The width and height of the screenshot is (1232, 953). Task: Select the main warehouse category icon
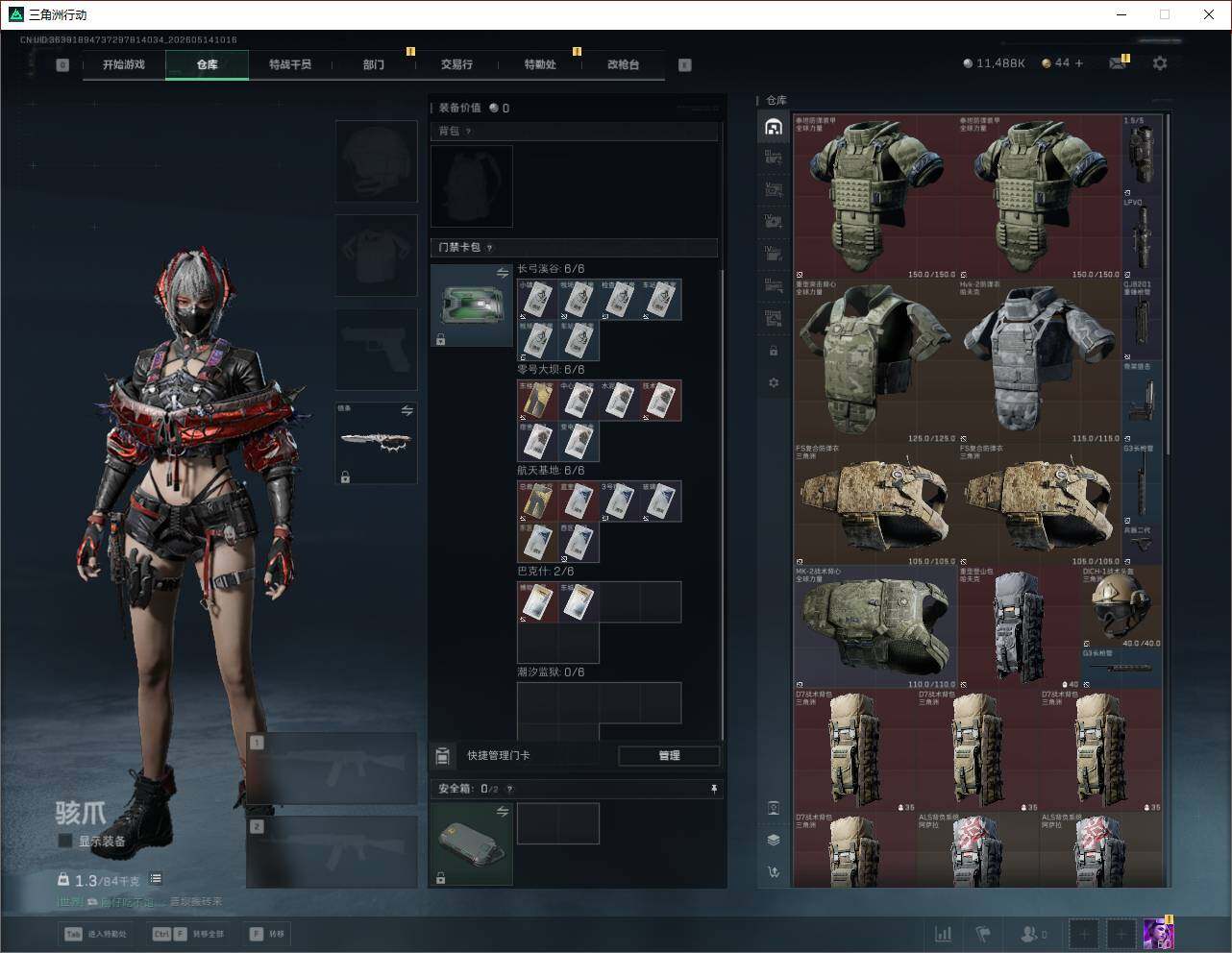click(x=774, y=127)
